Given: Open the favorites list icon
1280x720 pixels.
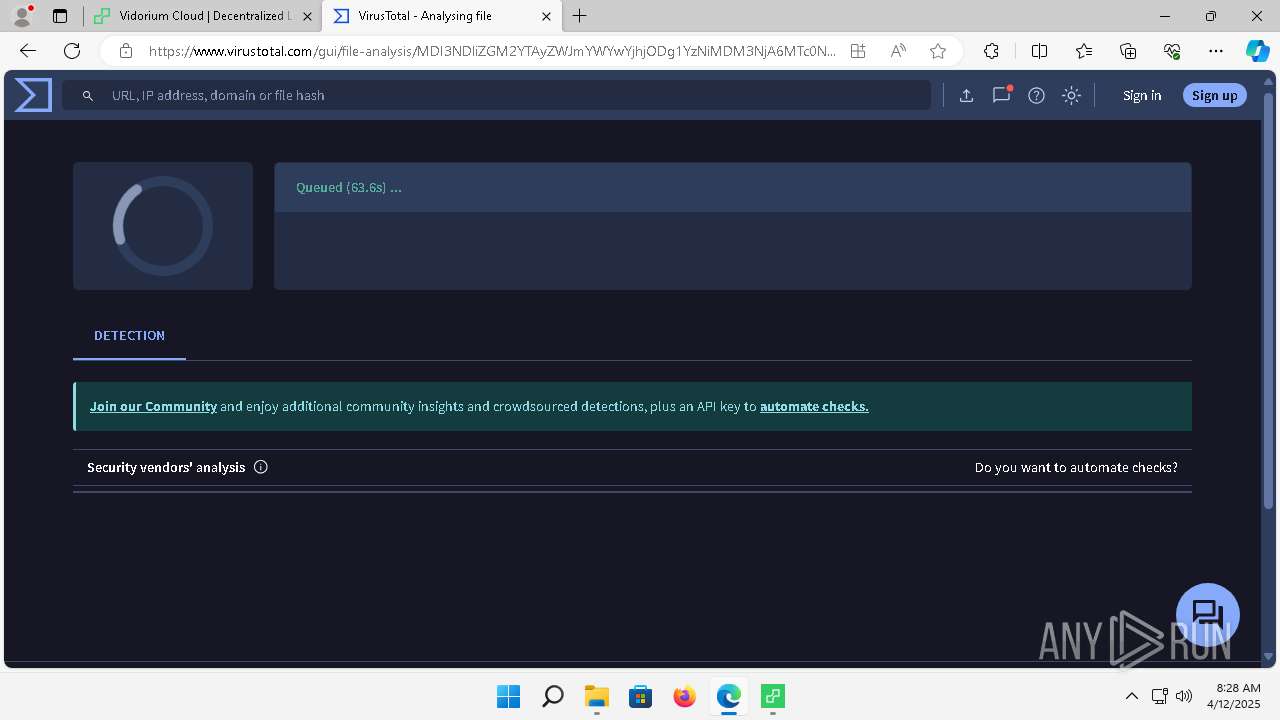Looking at the screenshot, I should point(1084,51).
